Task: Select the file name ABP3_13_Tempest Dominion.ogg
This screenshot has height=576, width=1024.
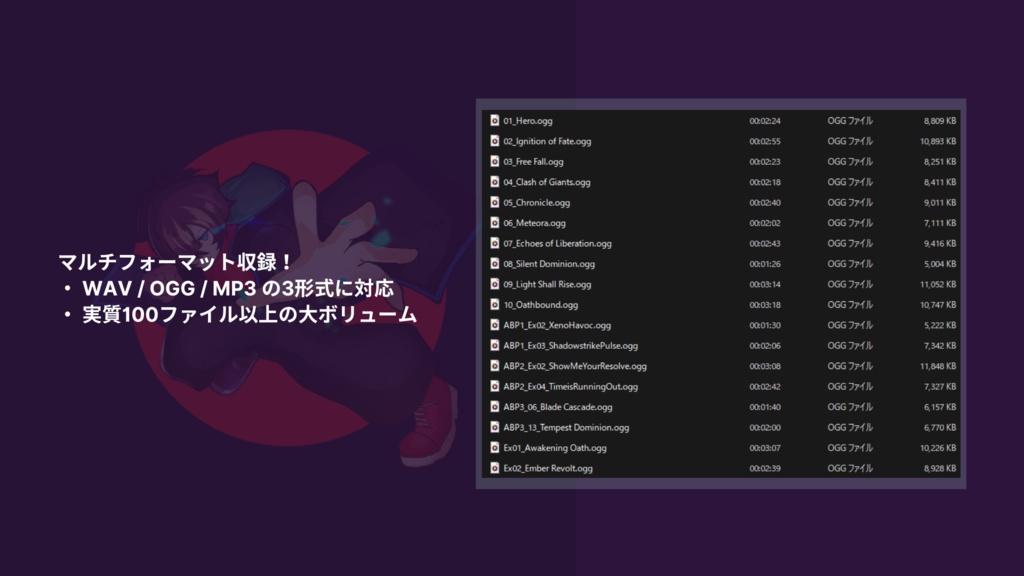Action: 566,427
